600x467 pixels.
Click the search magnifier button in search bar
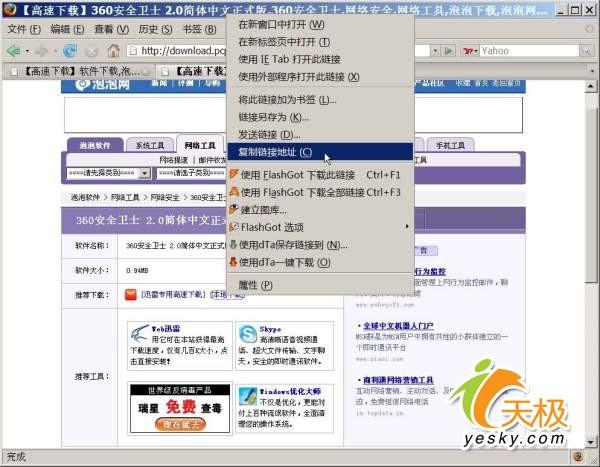click(x=586, y=51)
